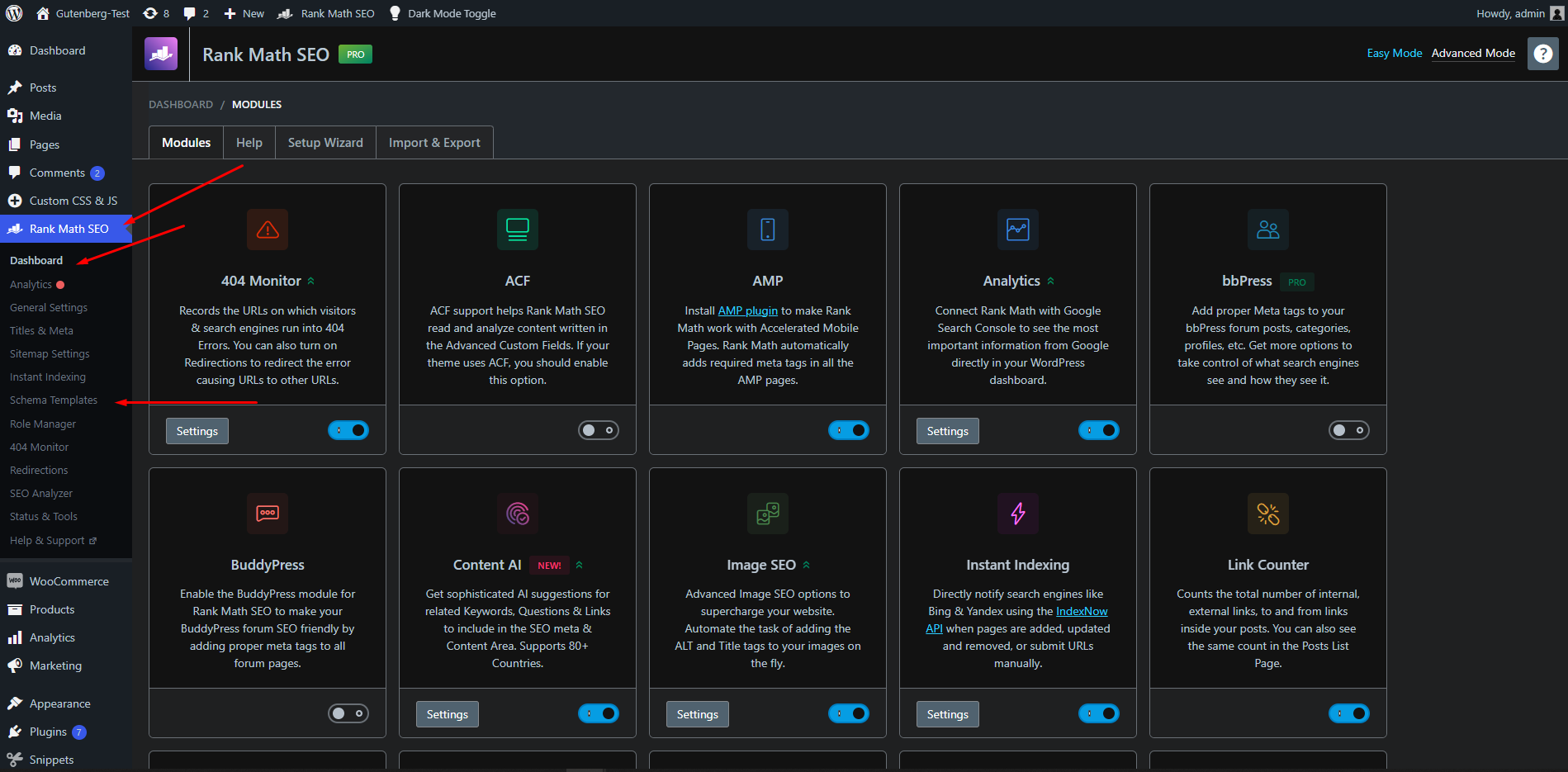Enable the ACF module toggle
1568x772 pixels.
pos(599,430)
